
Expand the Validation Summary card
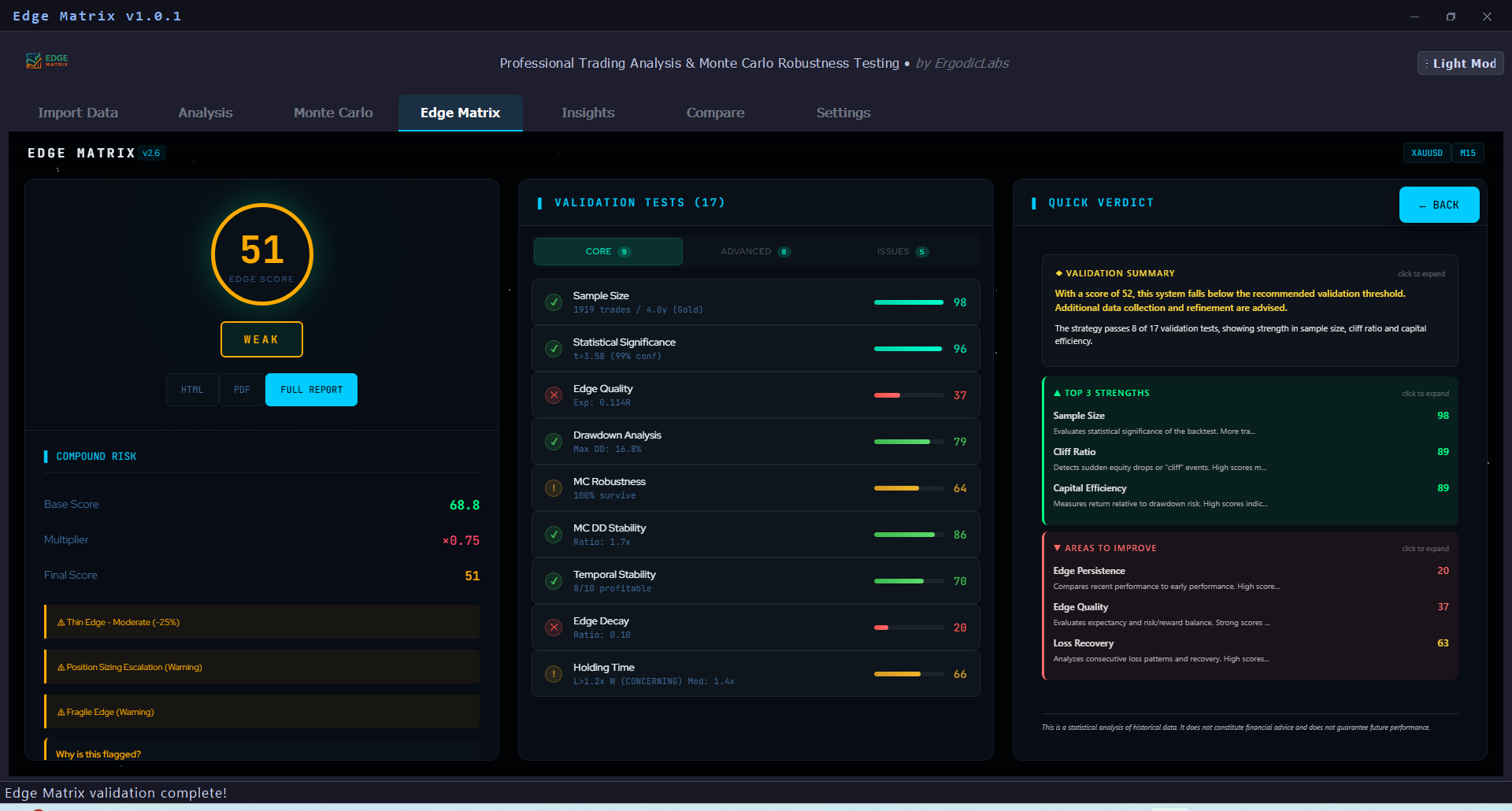pos(1250,310)
